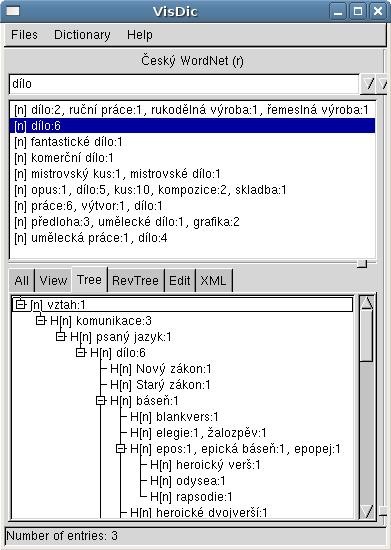The height and width of the screenshot is (550, 391).
Task: Select komunikace:3 in the tree
Action: (x=101, y=321)
